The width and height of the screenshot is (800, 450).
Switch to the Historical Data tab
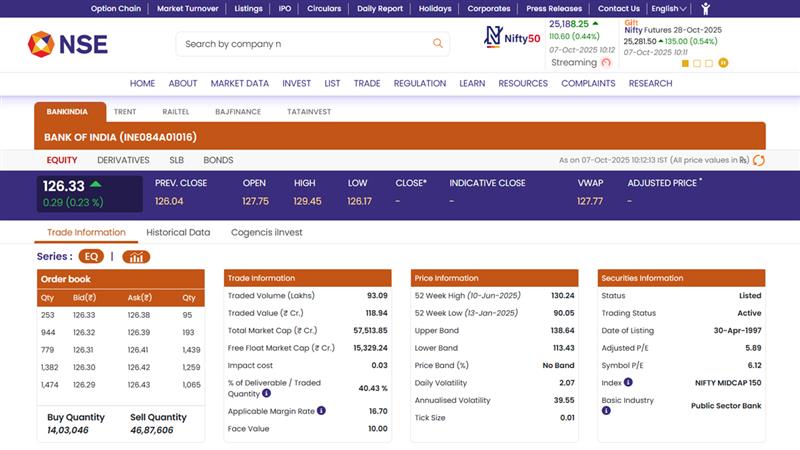coord(178,233)
